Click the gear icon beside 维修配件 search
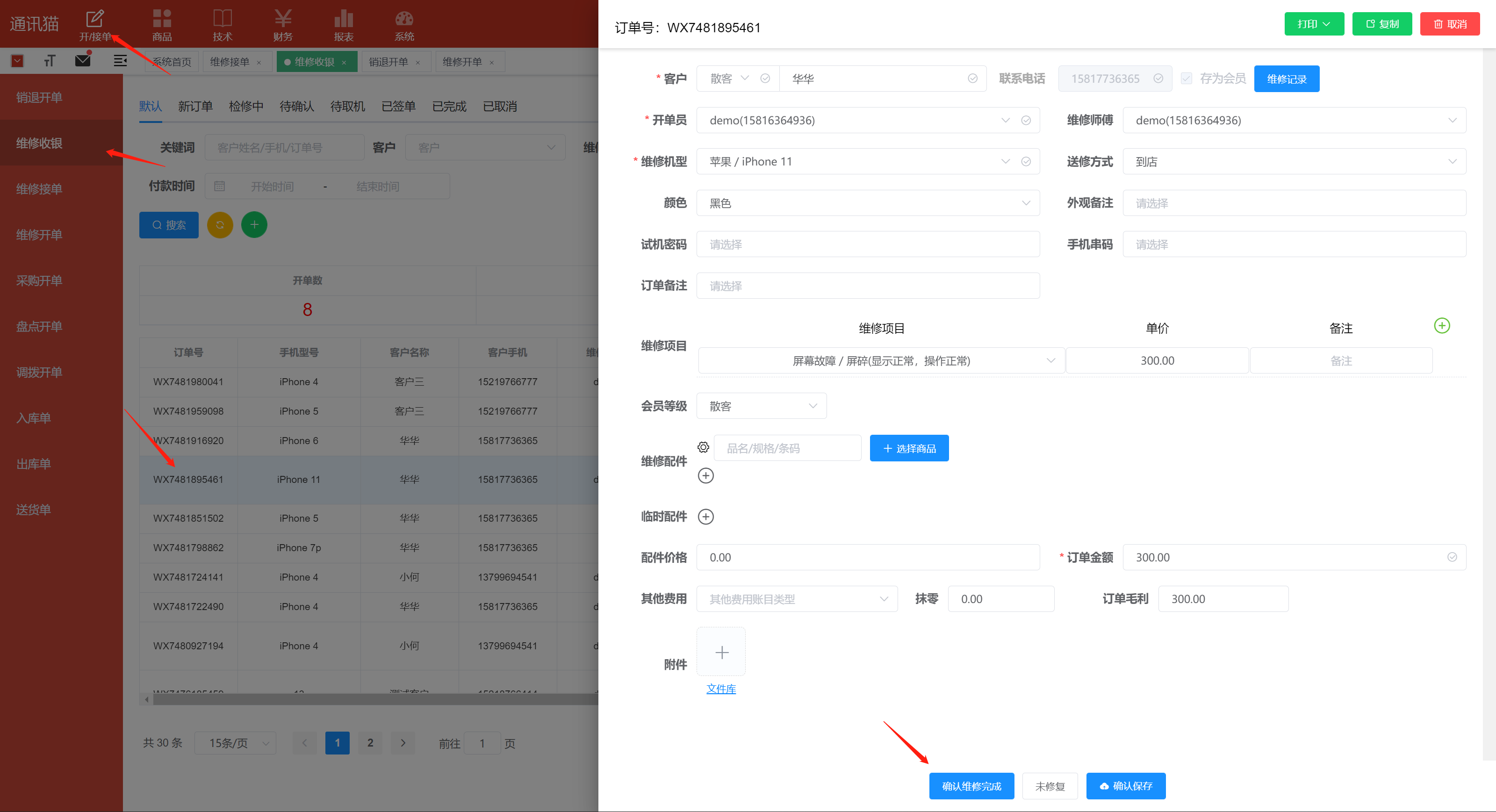Screen dimensions: 1496x812 coord(703,447)
